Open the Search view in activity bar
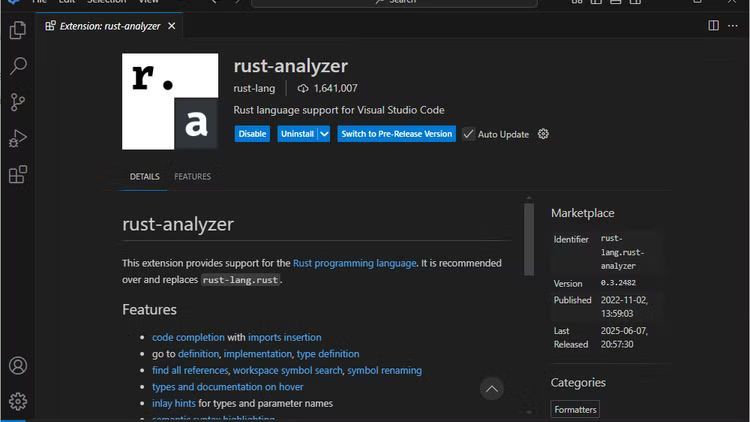The height and width of the screenshot is (422, 750). click(17, 66)
